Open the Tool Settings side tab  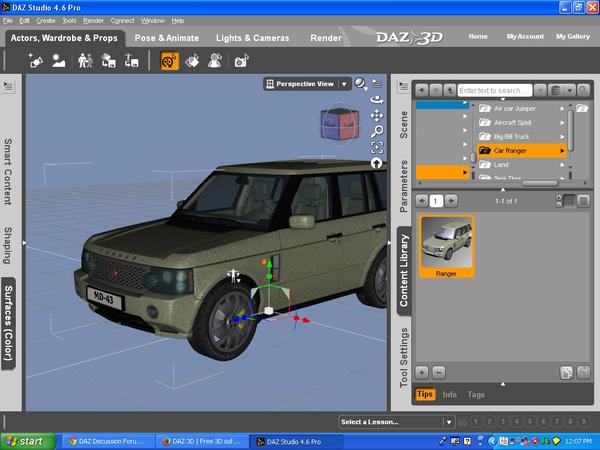pos(404,357)
